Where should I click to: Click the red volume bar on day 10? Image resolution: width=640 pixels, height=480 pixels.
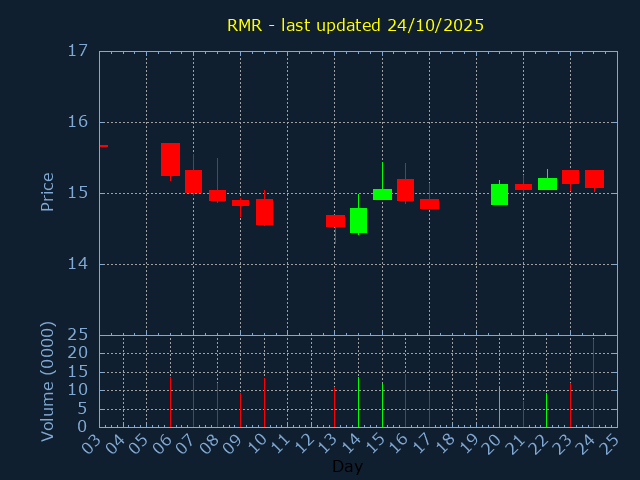point(264,401)
